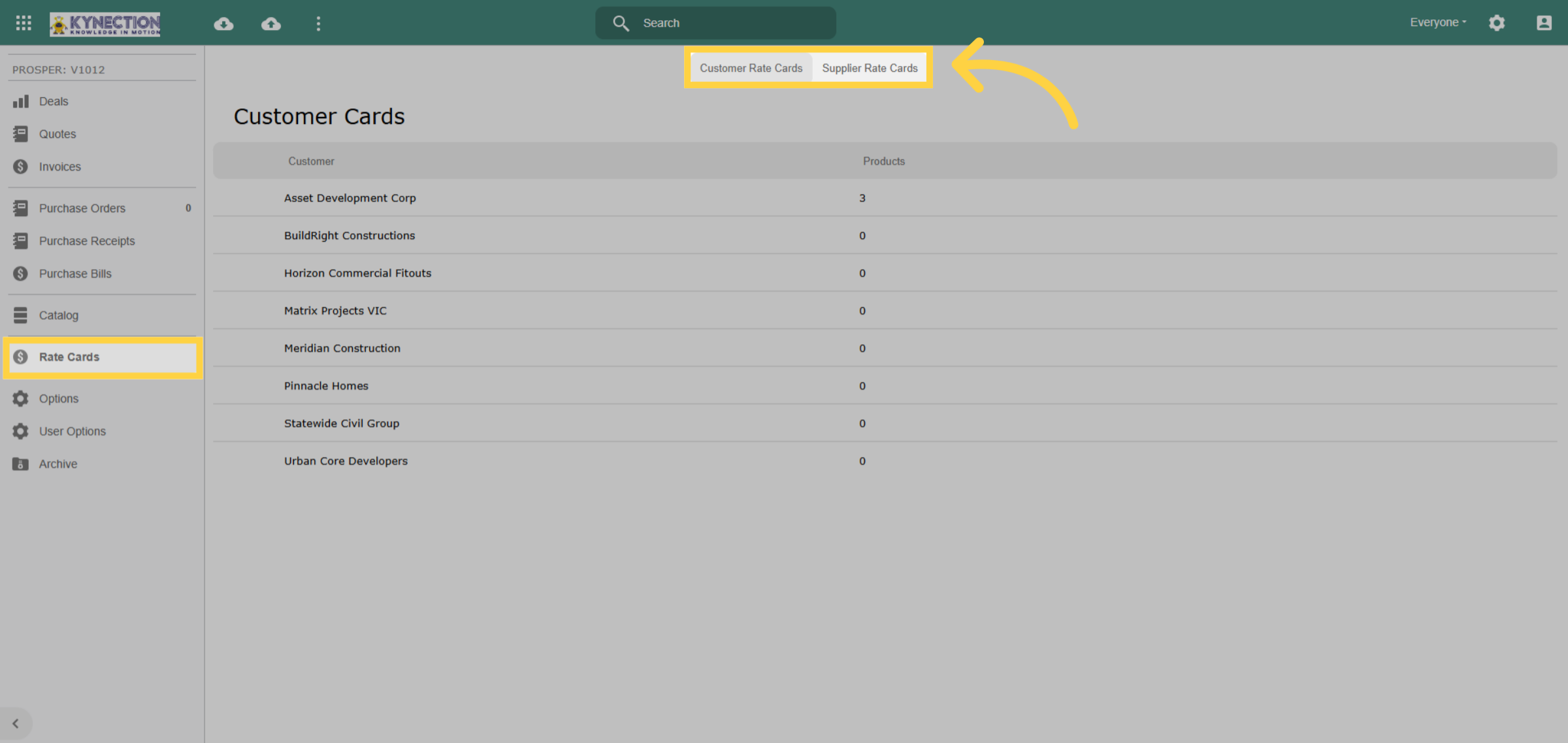1568x743 pixels.
Task: Collapse the sidebar with the chevron
Action: click(x=16, y=723)
